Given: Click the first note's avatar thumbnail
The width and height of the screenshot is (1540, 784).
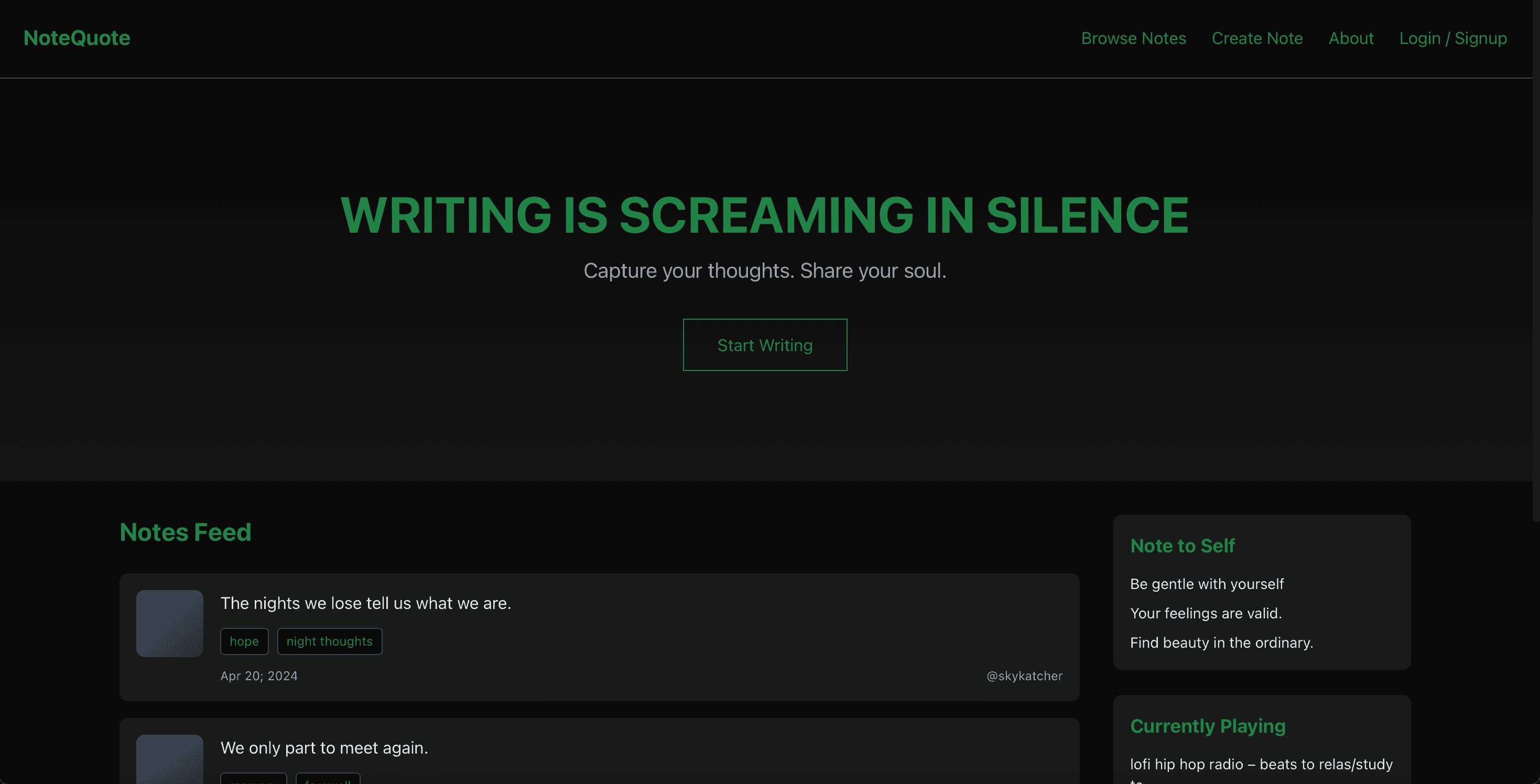Looking at the screenshot, I should click(x=170, y=623).
